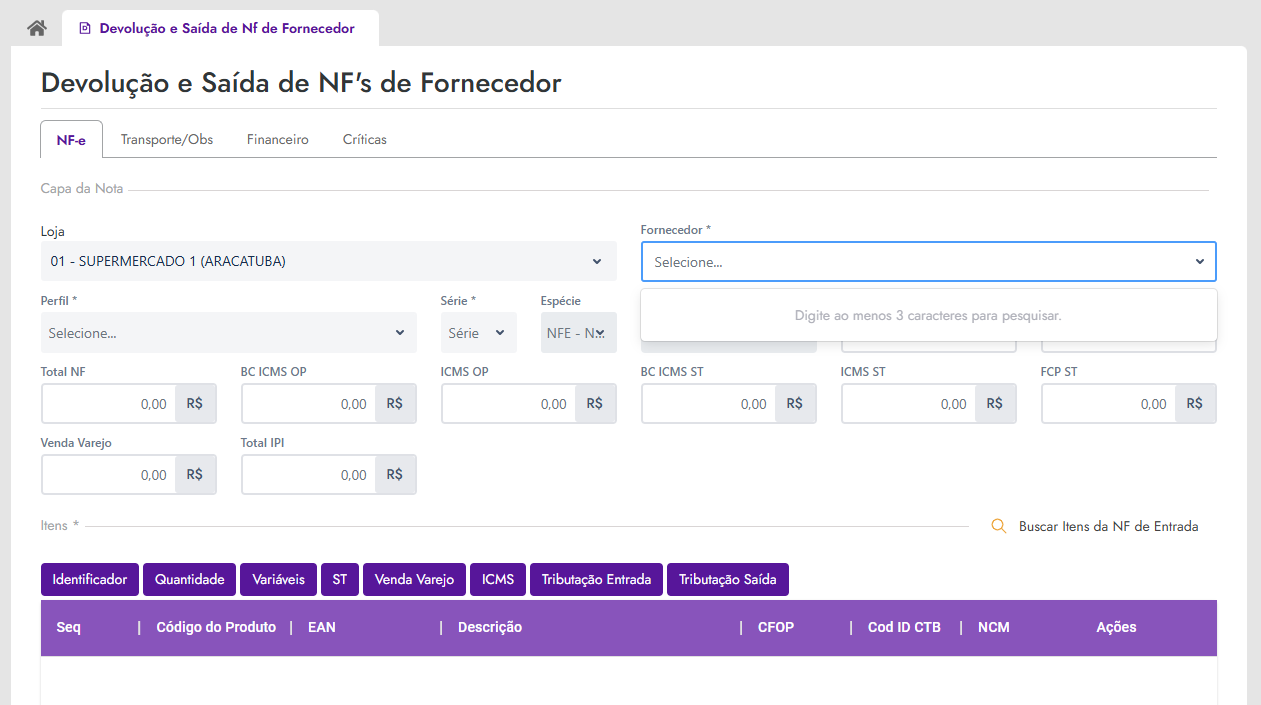Switch to the Transporte/Obs tab

click(167, 139)
